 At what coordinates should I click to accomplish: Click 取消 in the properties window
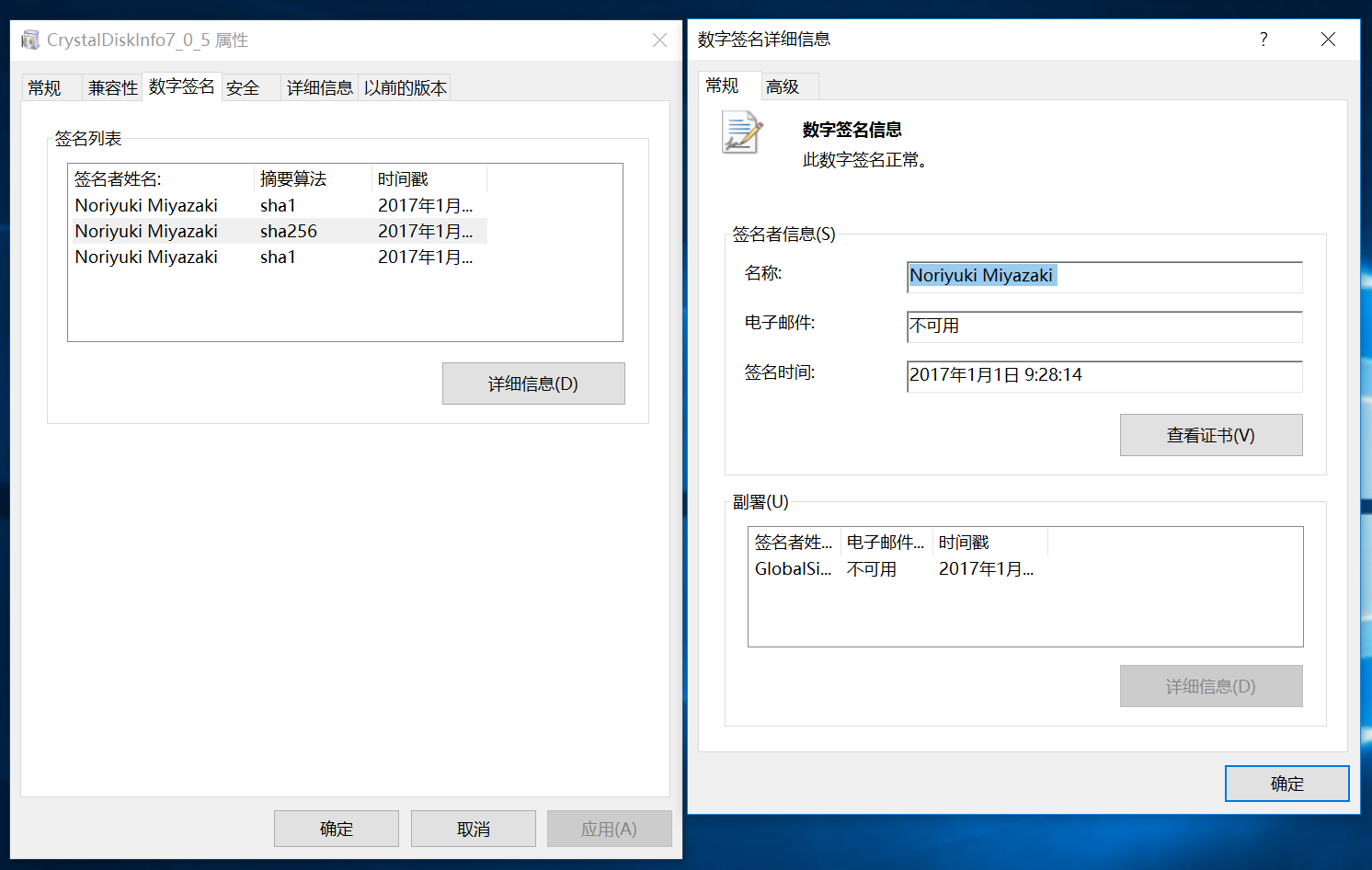click(474, 829)
